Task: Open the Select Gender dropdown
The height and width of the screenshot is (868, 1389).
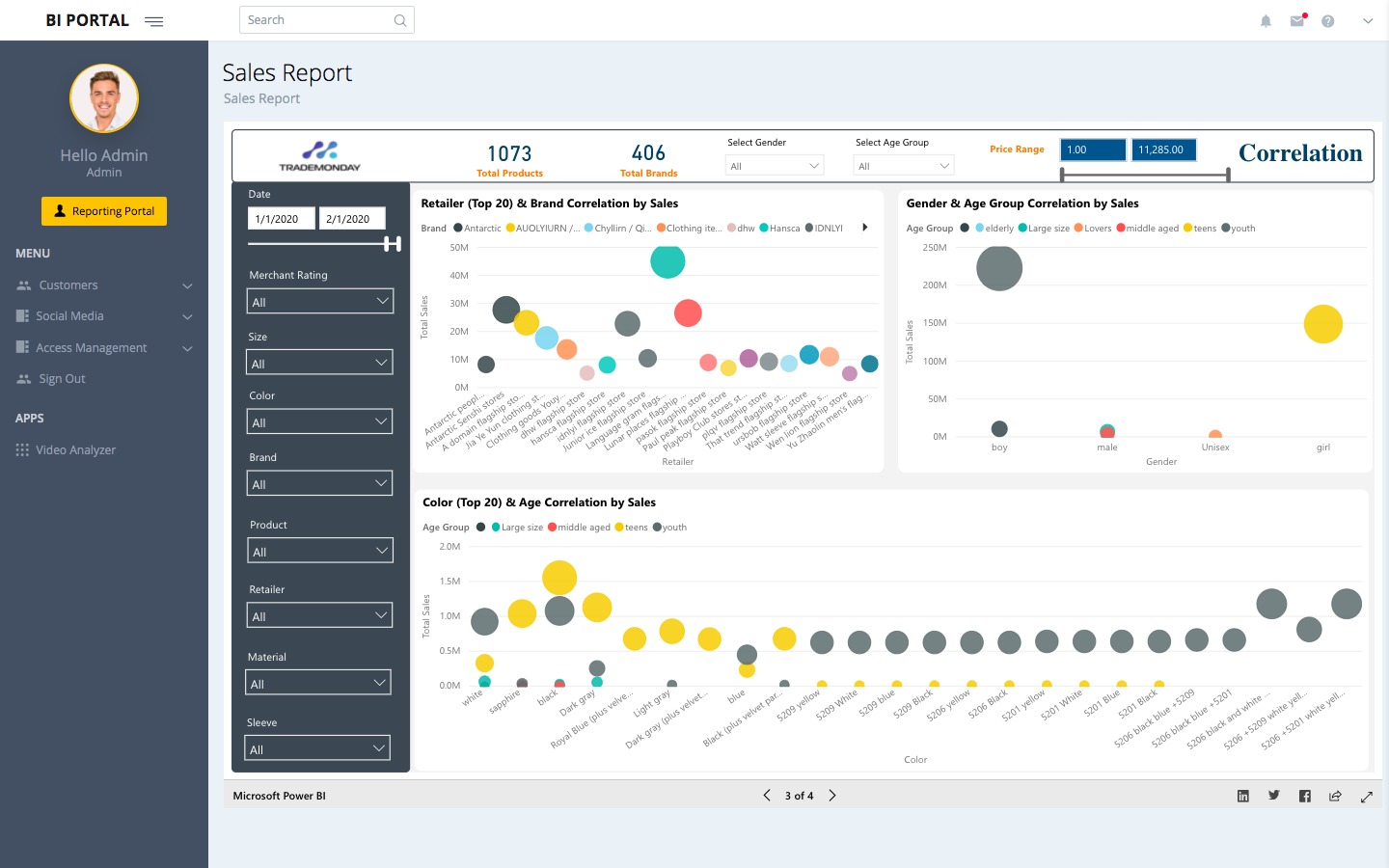Action: point(775,166)
